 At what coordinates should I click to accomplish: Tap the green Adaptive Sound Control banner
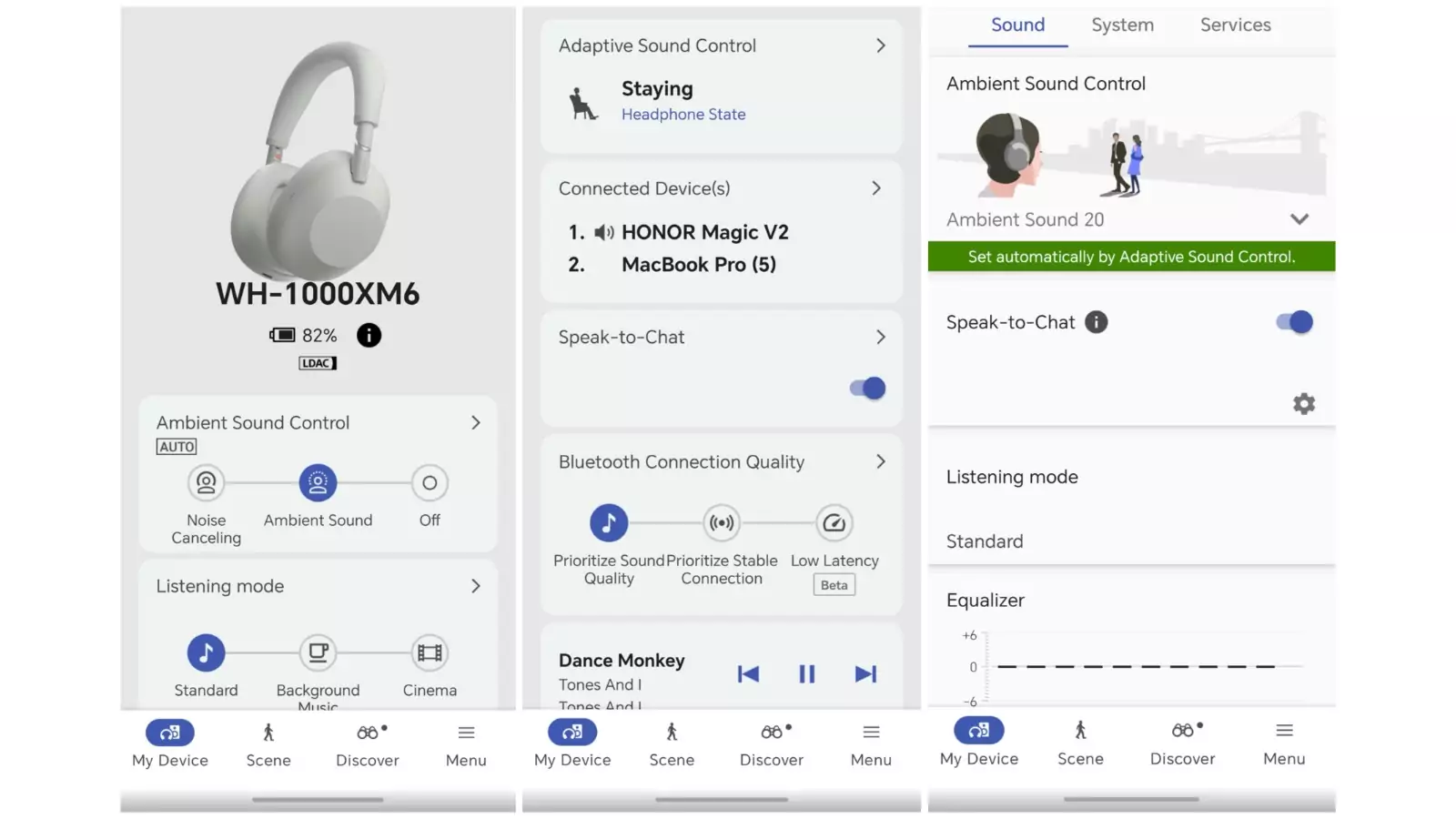1131,257
